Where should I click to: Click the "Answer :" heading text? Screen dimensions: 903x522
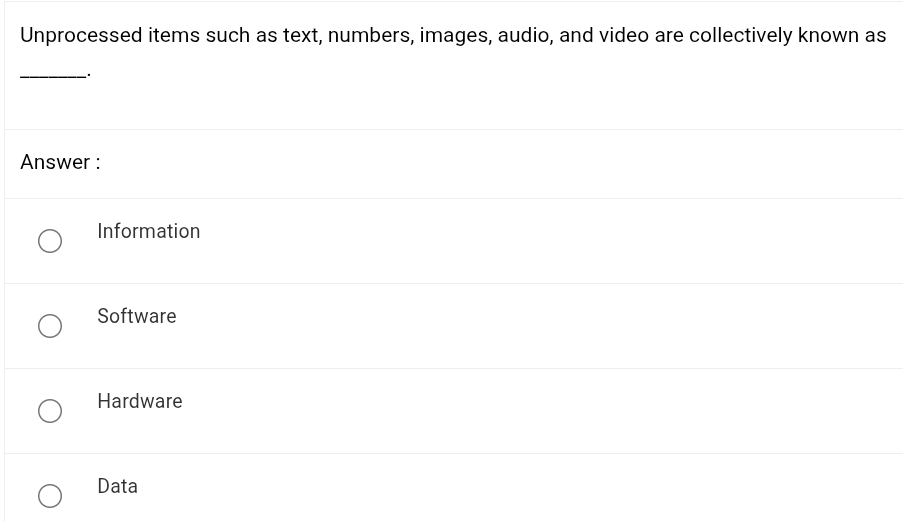click(60, 162)
